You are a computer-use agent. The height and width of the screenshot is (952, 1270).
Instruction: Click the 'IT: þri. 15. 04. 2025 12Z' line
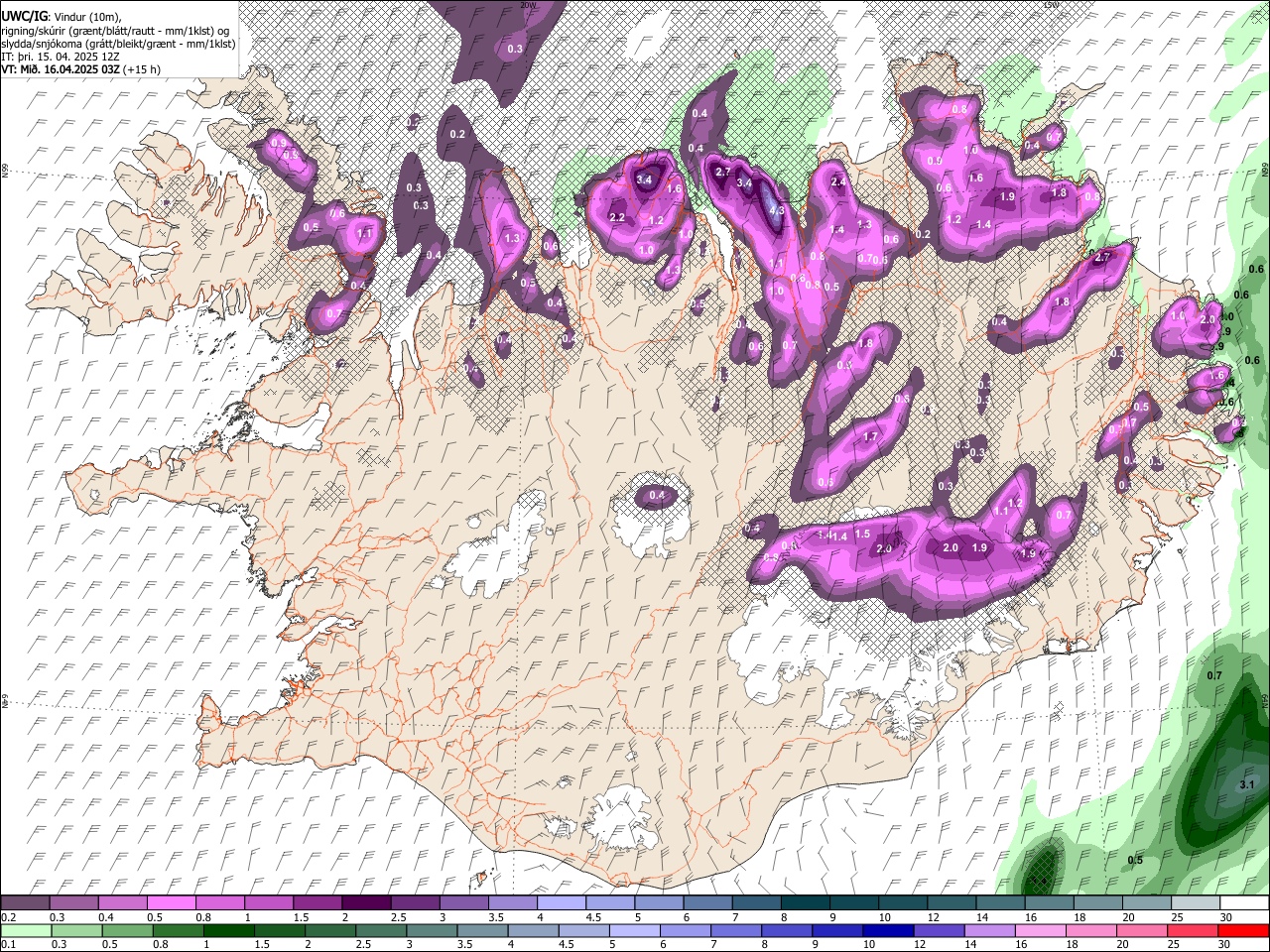point(61,57)
